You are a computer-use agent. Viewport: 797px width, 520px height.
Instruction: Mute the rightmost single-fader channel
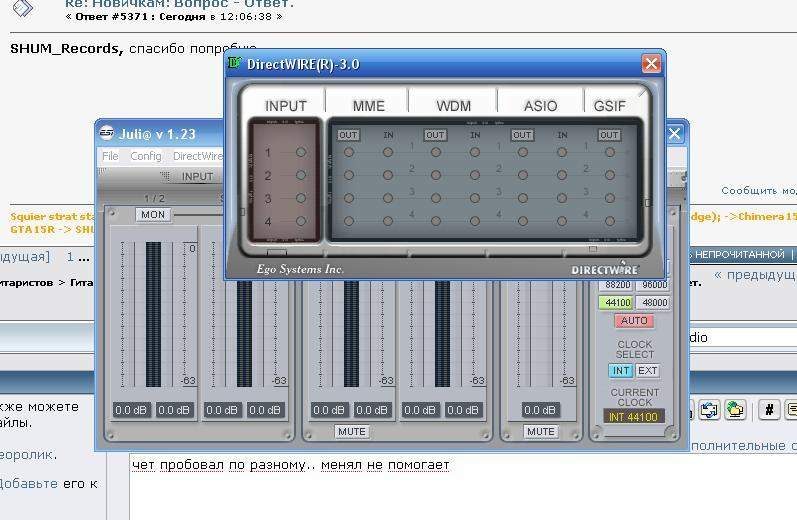tap(540, 432)
